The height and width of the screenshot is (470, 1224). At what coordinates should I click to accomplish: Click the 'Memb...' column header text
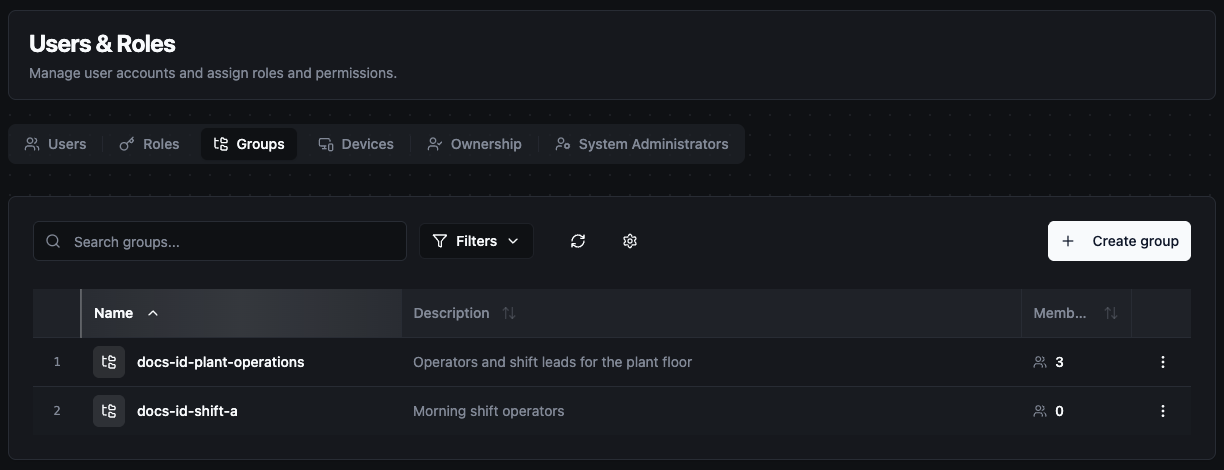point(1060,313)
